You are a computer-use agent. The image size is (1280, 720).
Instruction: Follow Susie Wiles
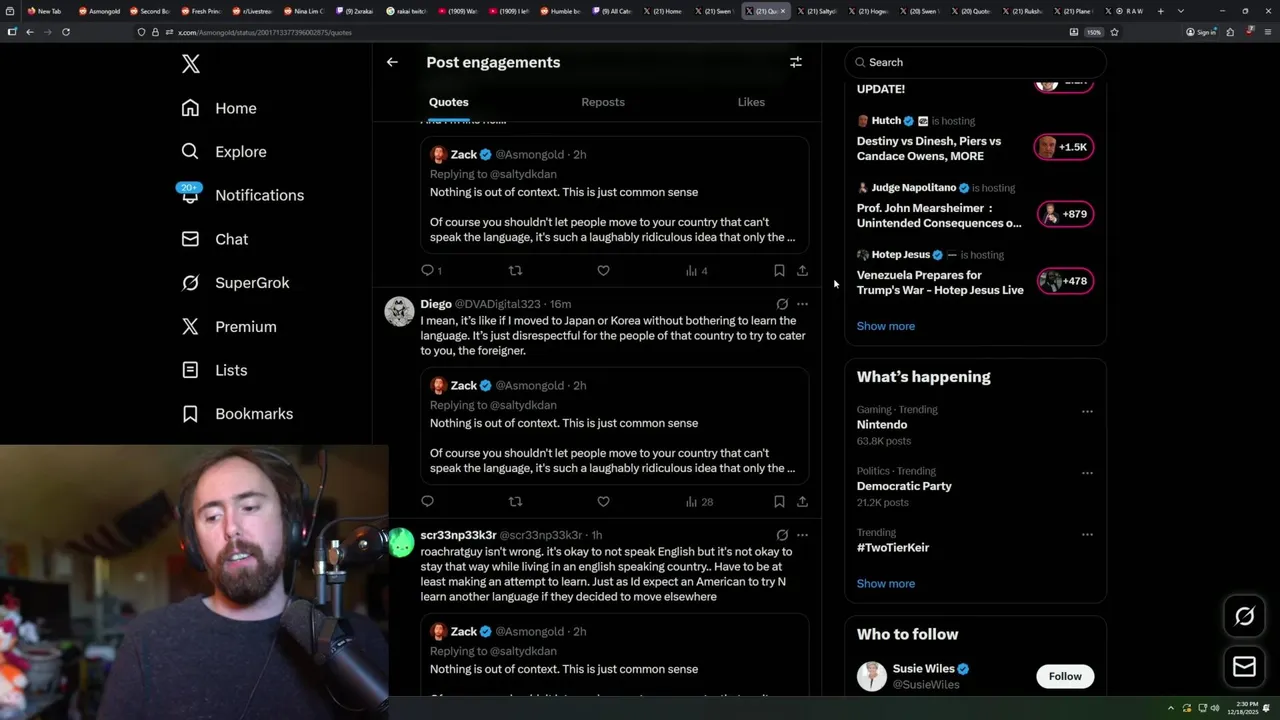[1065, 676]
